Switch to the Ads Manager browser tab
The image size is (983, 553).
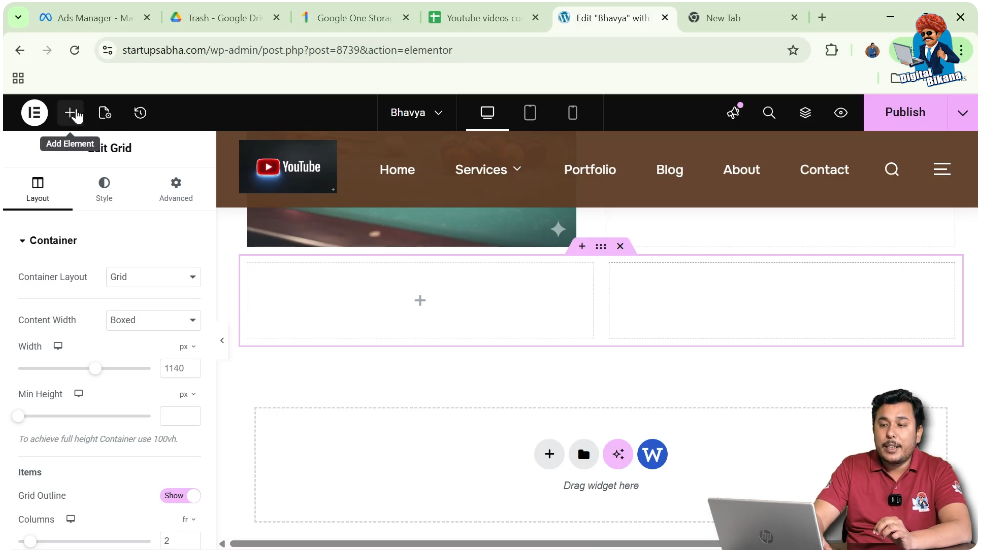coord(95,18)
